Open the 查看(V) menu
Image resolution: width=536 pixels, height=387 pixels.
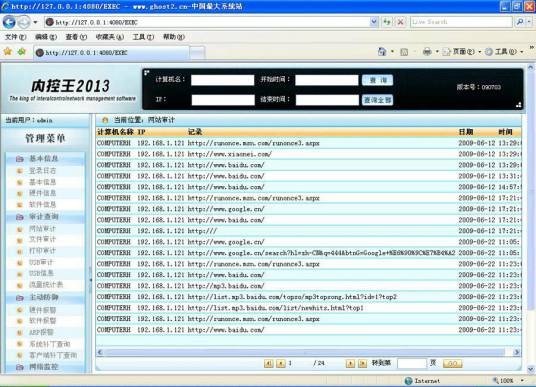pos(76,37)
